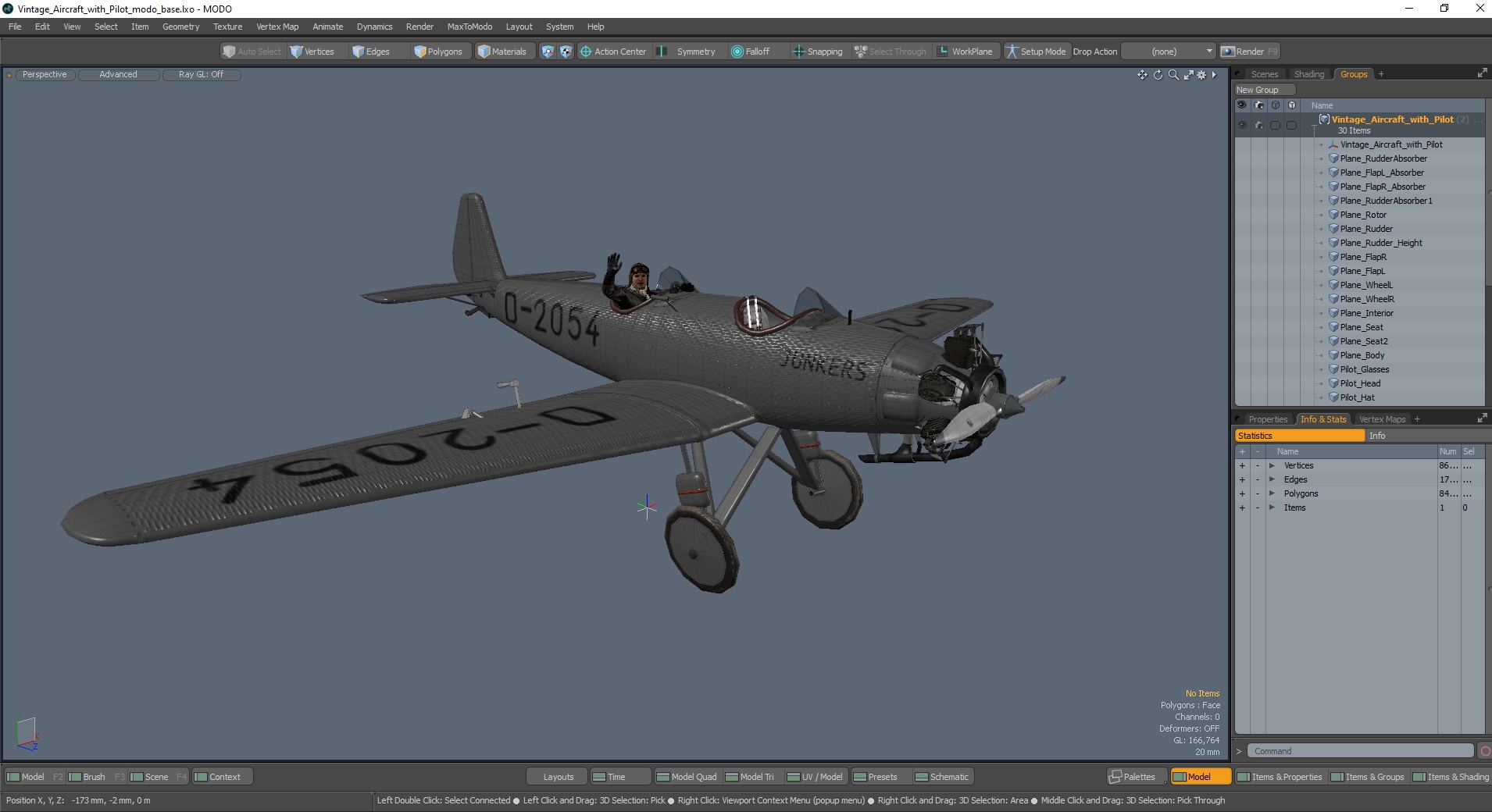Toggle Setup Mode
This screenshot has height=812, width=1492.
pos(1036,52)
